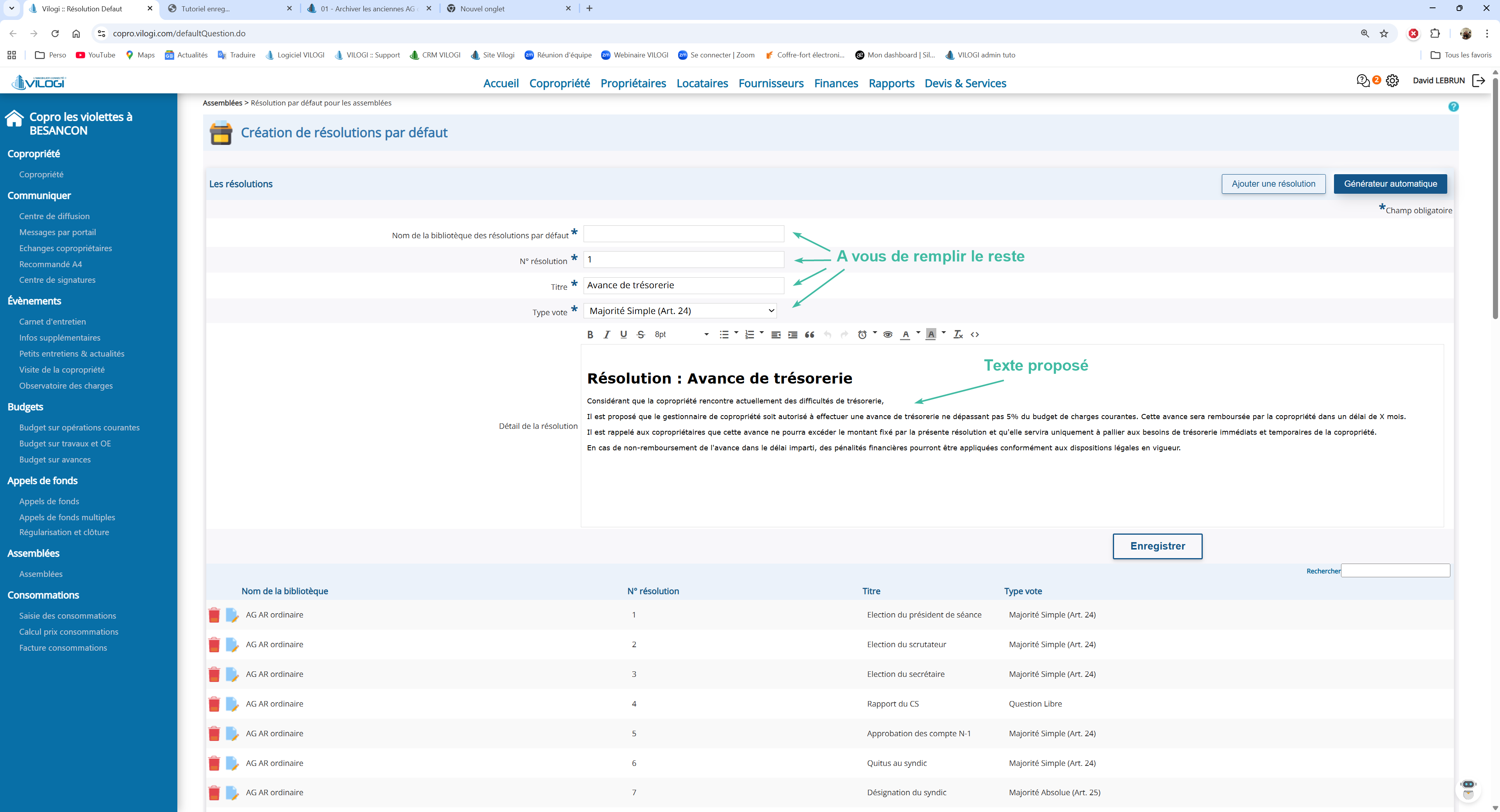Clear formatting in the editor

958,335
